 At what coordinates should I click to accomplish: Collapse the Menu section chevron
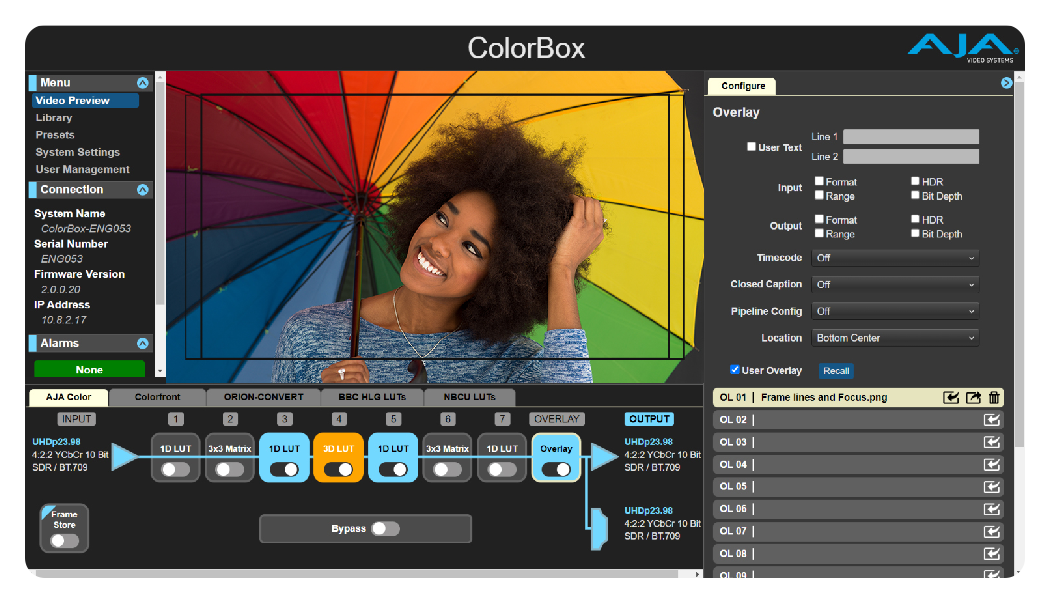(143, 82)
